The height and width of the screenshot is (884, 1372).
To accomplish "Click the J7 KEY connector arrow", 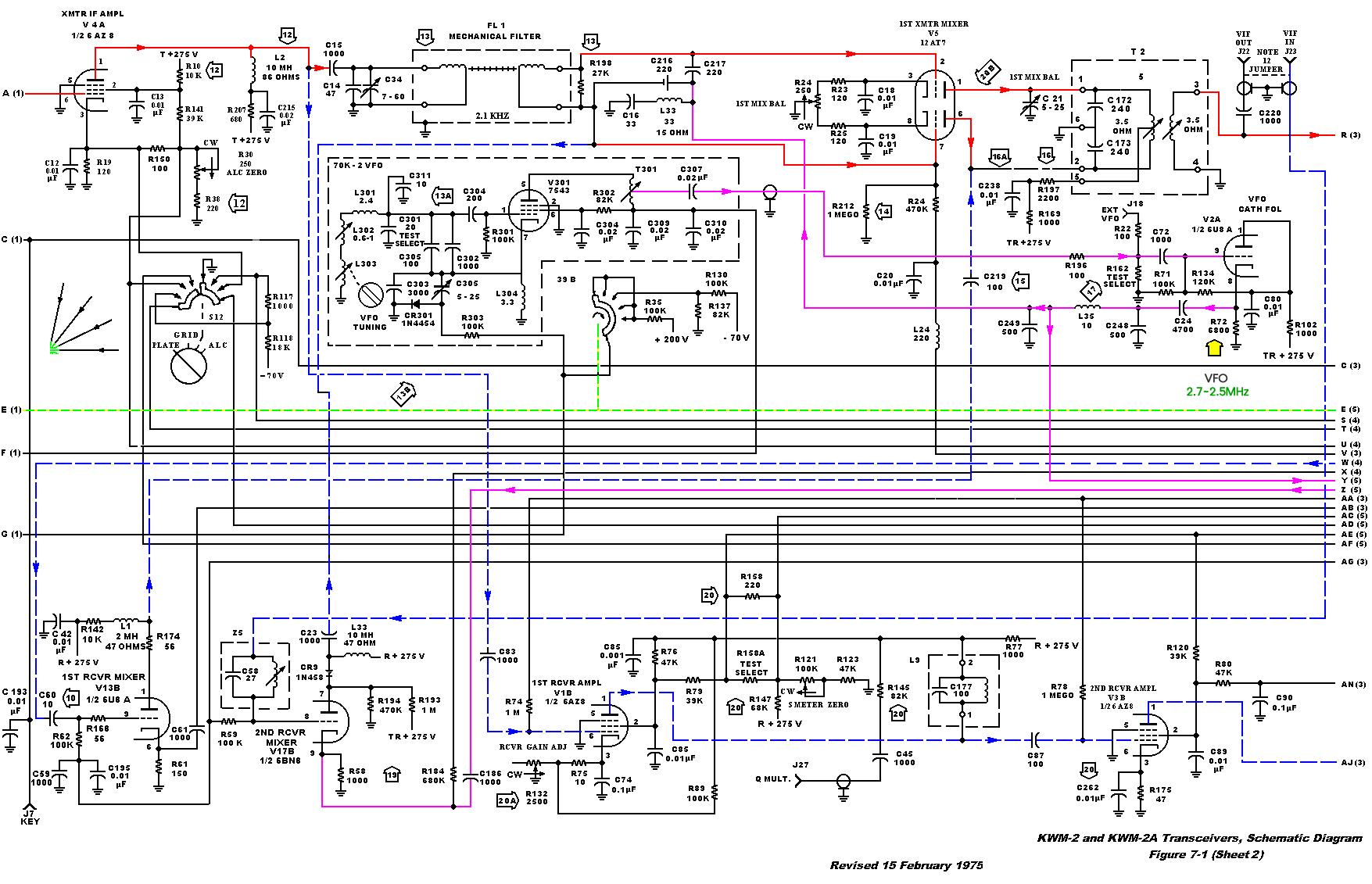I will (x=30, y=806).
